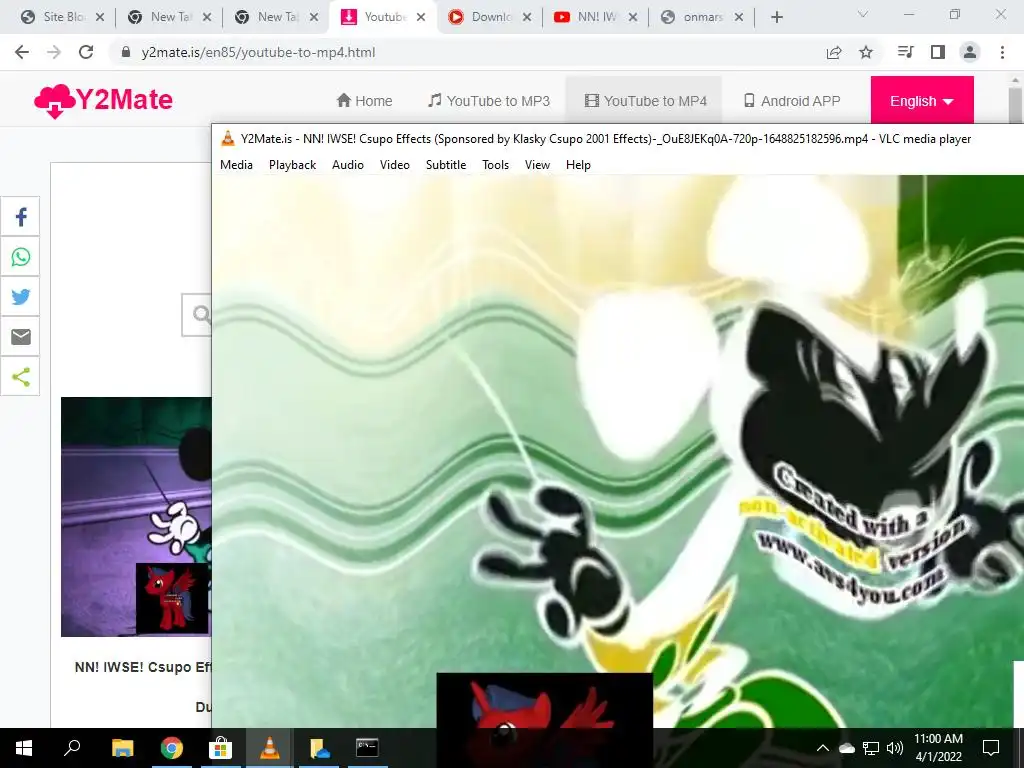The image size is (1024, 768).
Task: Click OneDrive cloud tray icon
Action: click(x=846, y=748)
